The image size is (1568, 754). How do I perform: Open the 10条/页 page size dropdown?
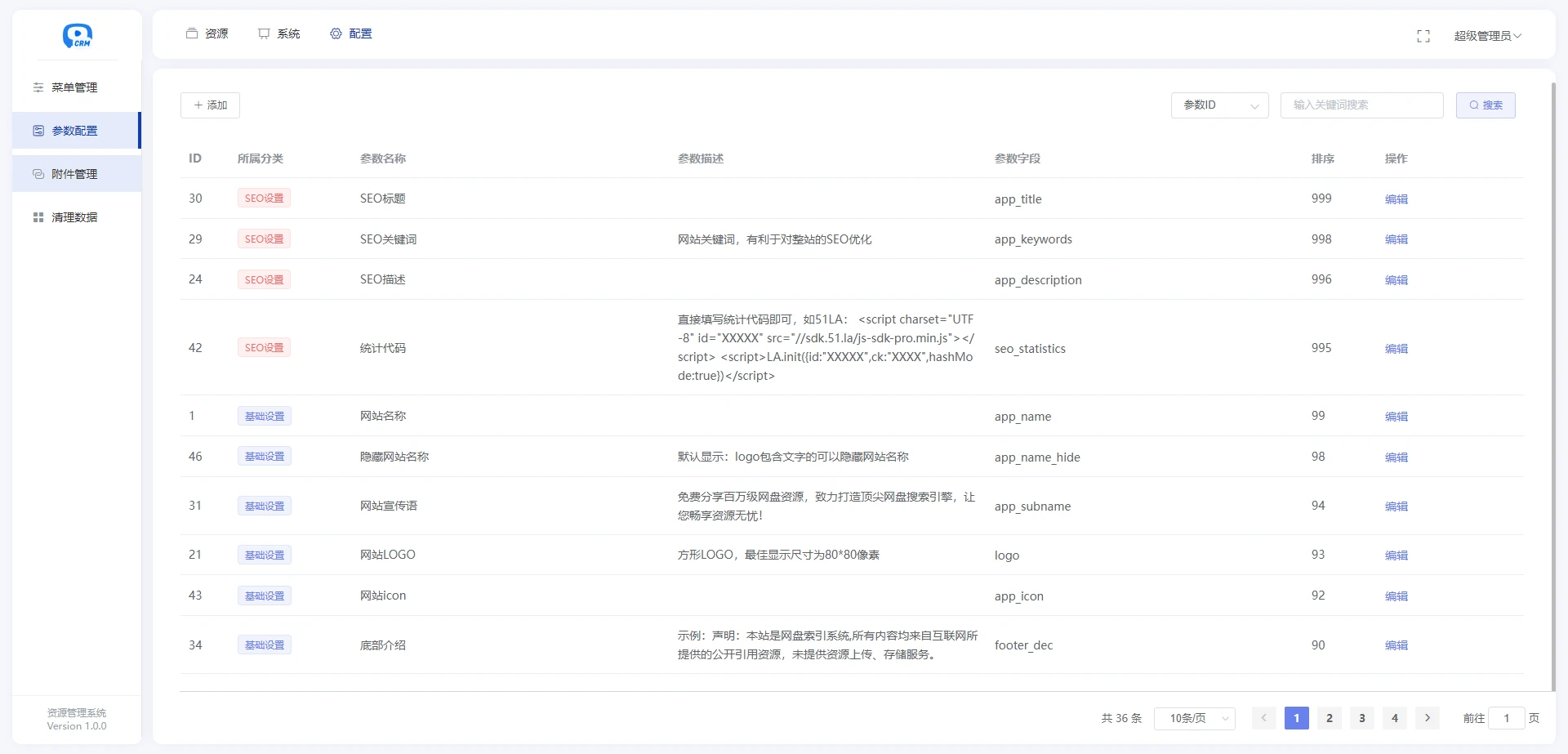coord(1194,718)
